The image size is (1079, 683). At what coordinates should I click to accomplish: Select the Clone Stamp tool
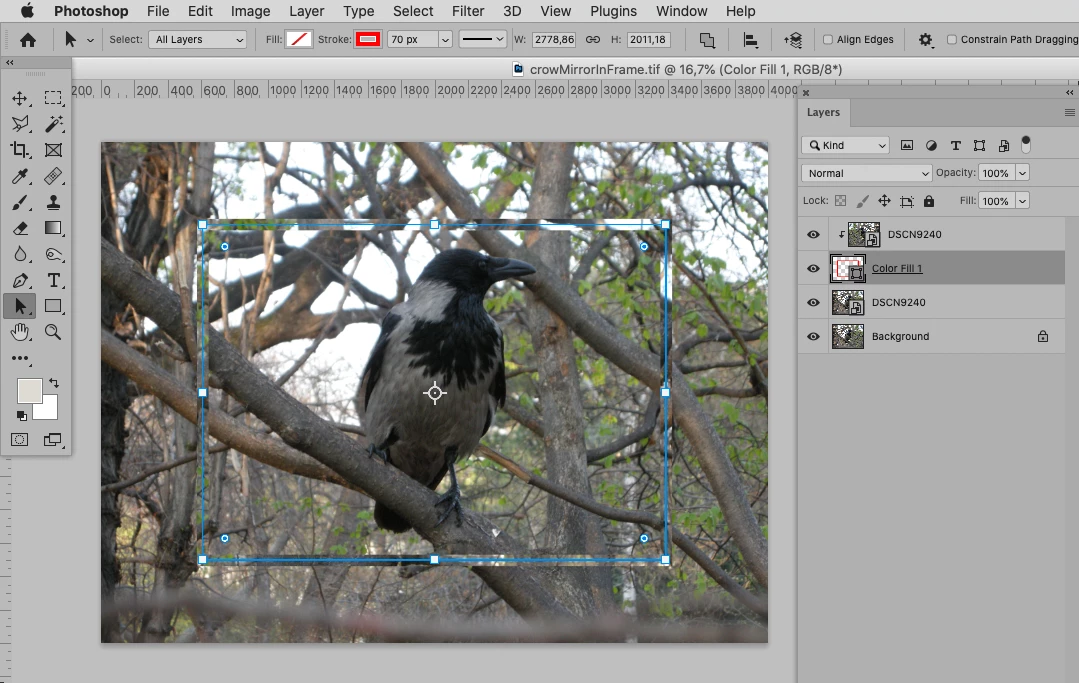(x=53, y=202)
